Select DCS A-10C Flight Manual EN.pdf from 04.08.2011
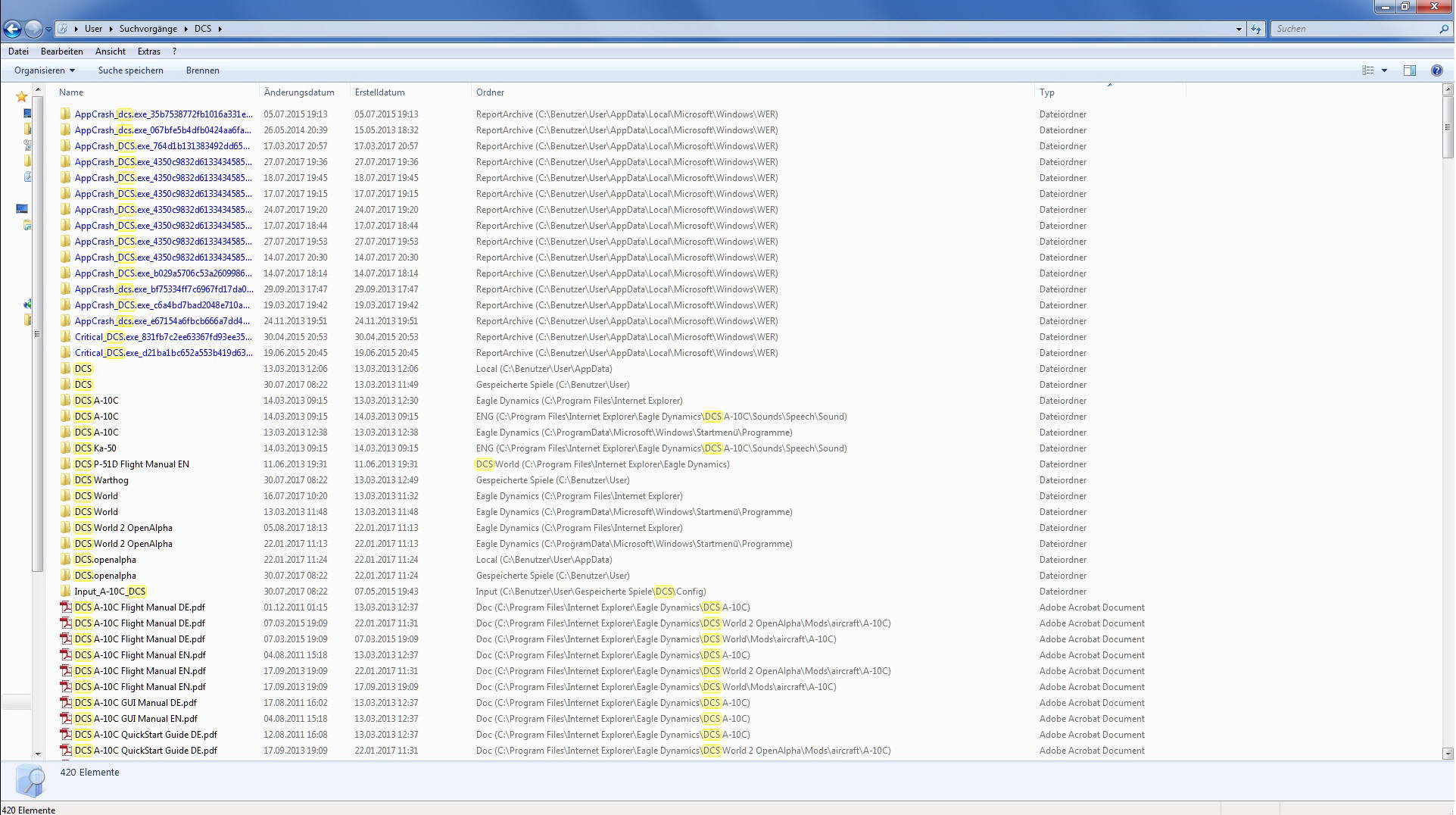The height and width of the screenshot is (815, 1456). 140,655
